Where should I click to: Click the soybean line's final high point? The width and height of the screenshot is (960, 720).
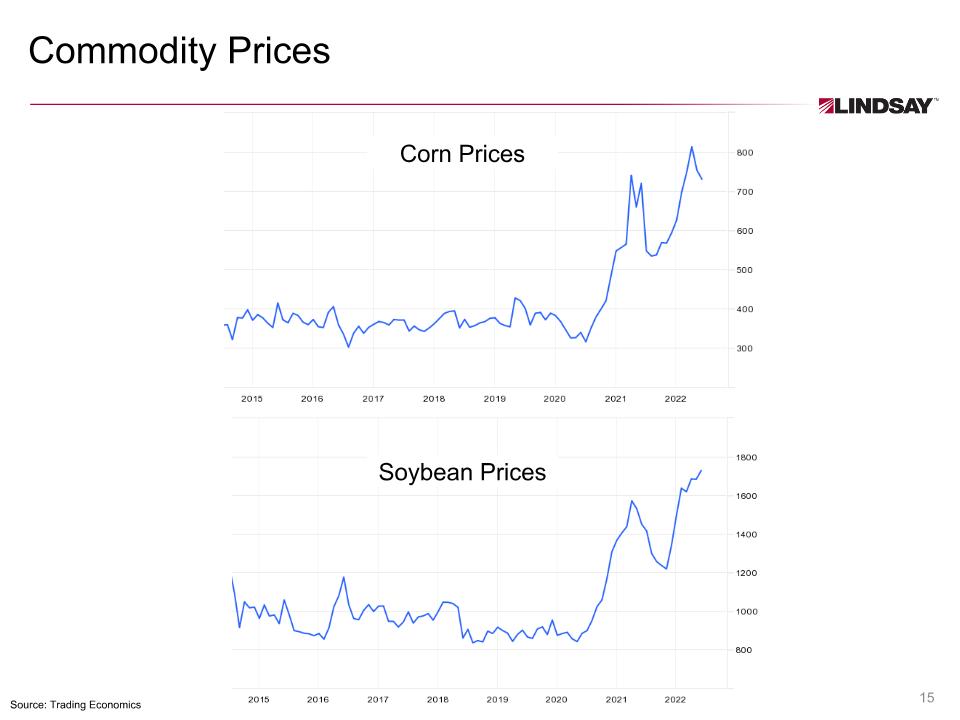tap(701, 470)
